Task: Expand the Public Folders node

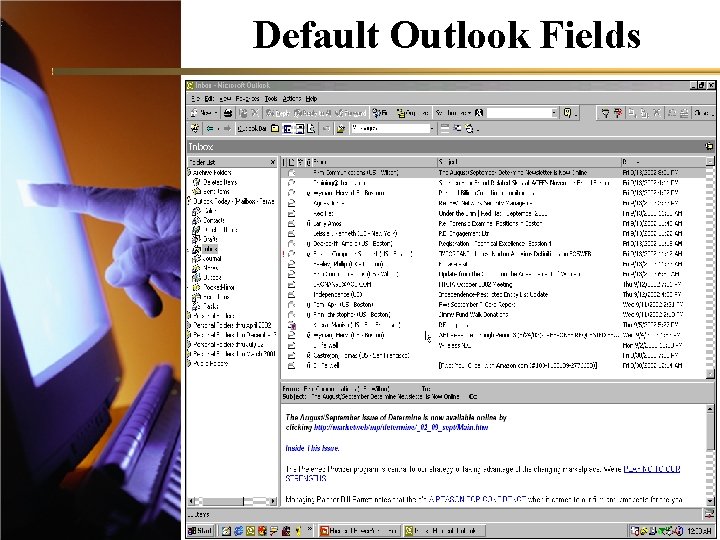Action: (189, 363)
